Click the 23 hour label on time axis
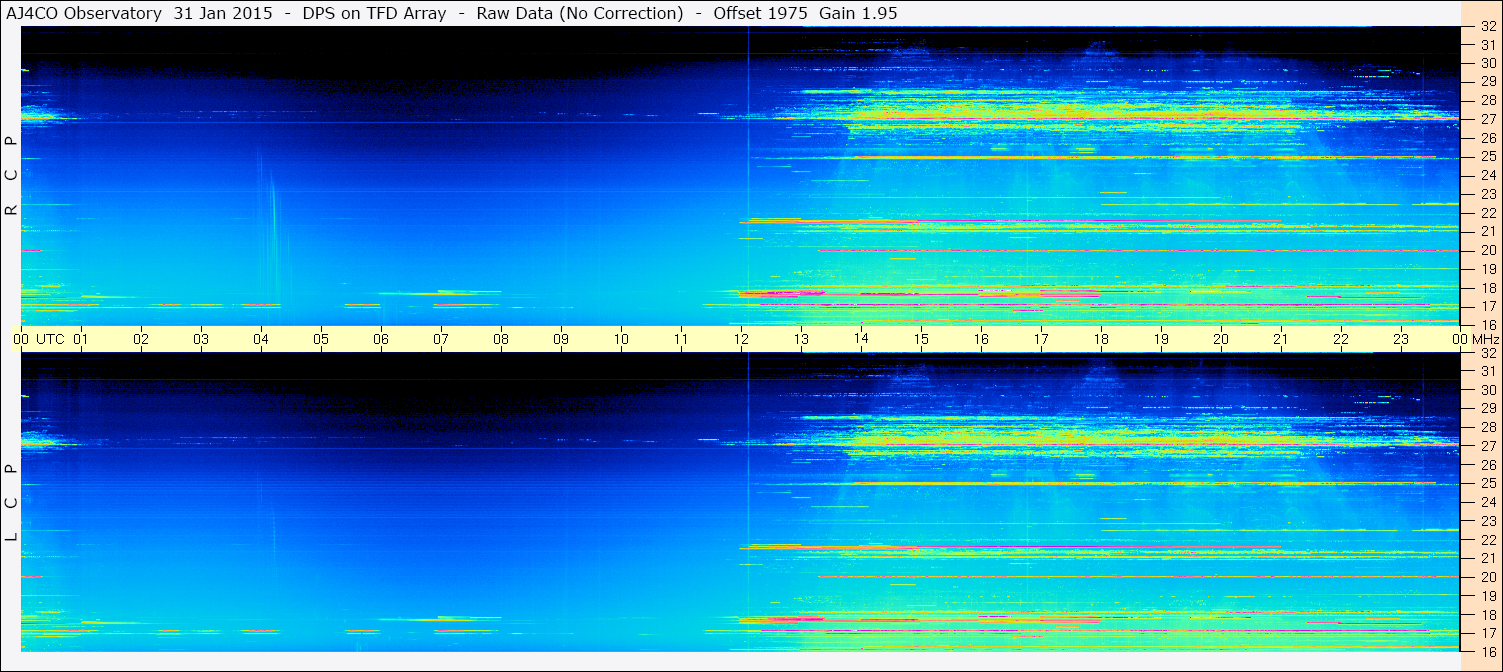 pos(1401,339)
